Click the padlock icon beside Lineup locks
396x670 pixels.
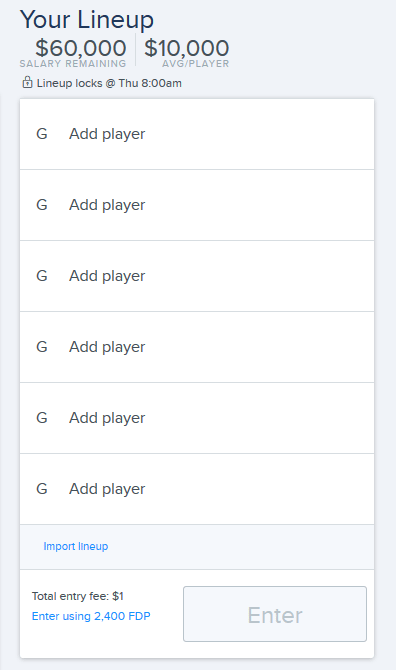coord(27,82)
